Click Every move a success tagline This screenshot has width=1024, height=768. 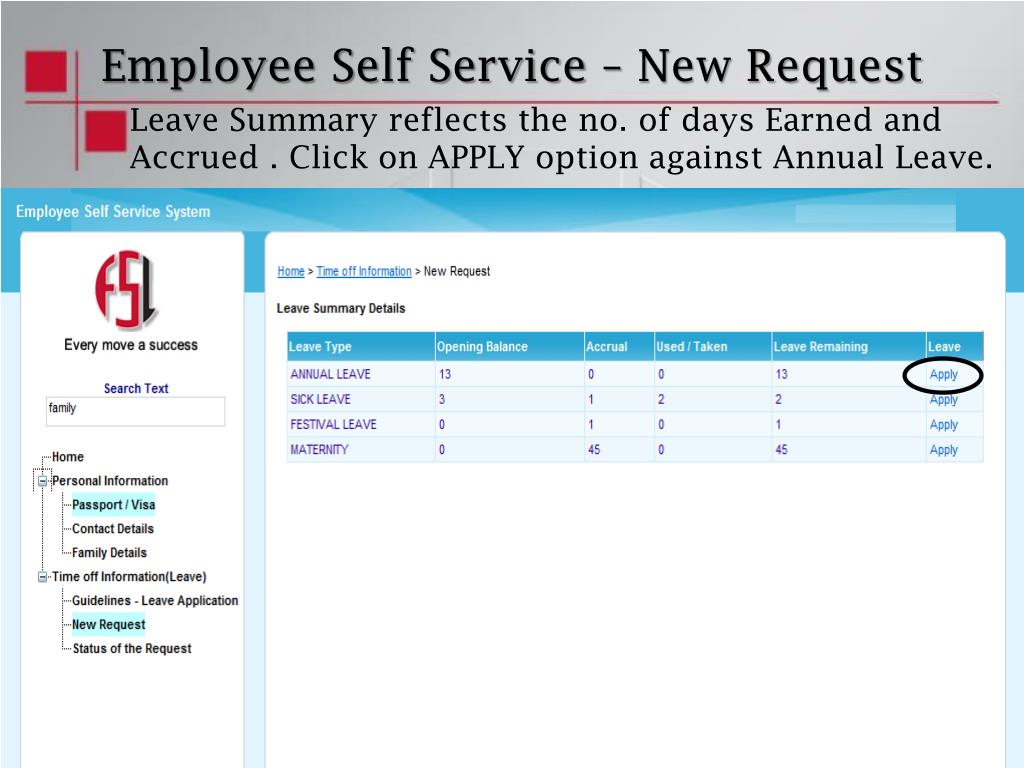[x=131, y=345]
